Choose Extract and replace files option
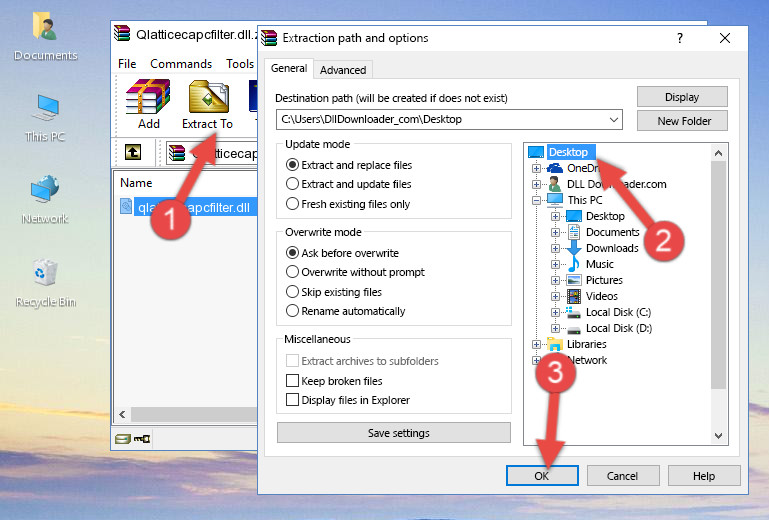769x520 pixels. click(x=292, y=165)
